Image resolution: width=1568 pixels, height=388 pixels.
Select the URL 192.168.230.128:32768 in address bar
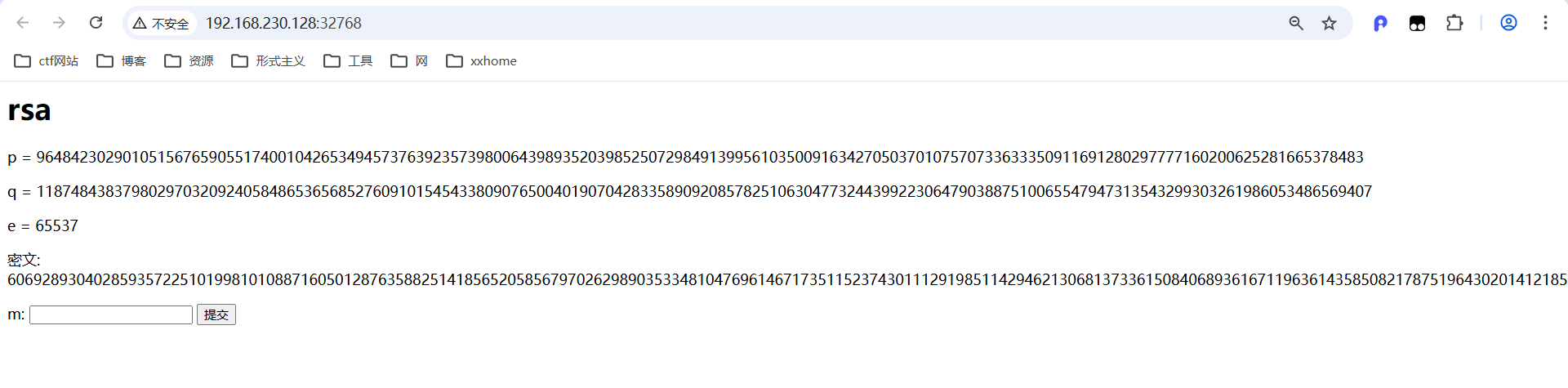(283, 23)
